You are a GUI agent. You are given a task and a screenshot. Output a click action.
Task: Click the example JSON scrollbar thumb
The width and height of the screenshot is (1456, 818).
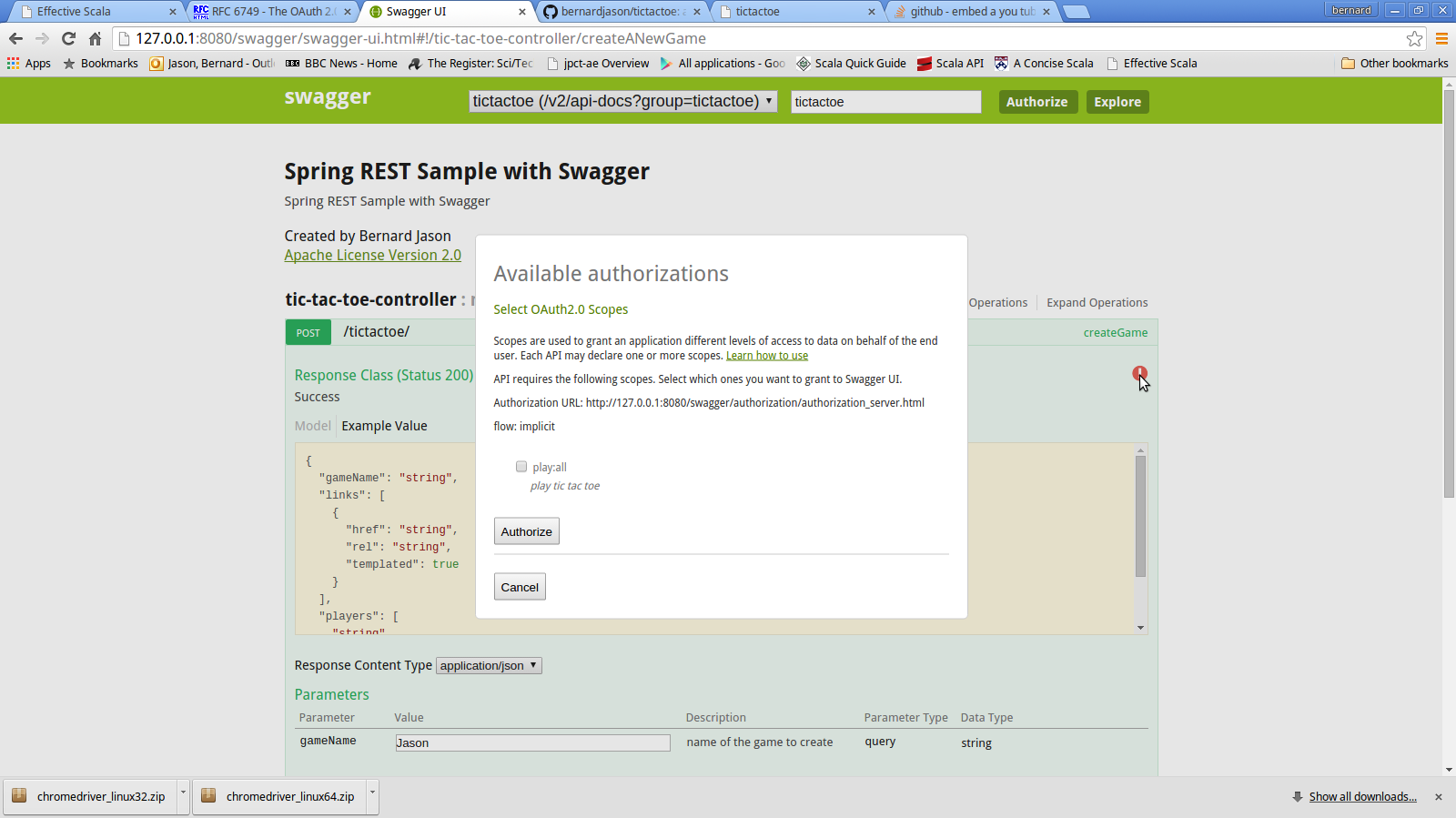(1140, 516)
